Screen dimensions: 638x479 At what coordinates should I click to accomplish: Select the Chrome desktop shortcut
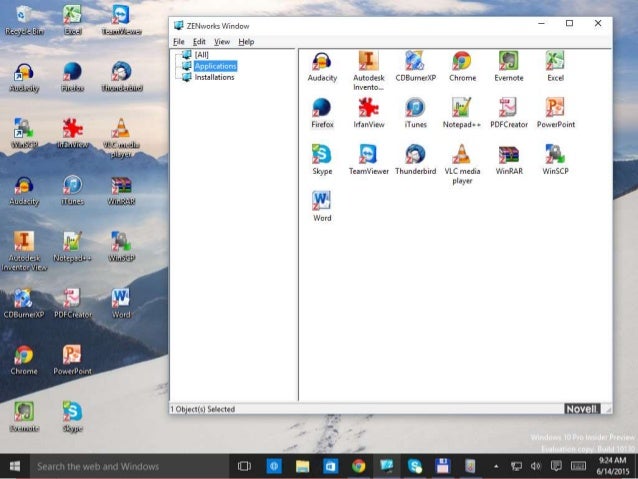(24, 360)
